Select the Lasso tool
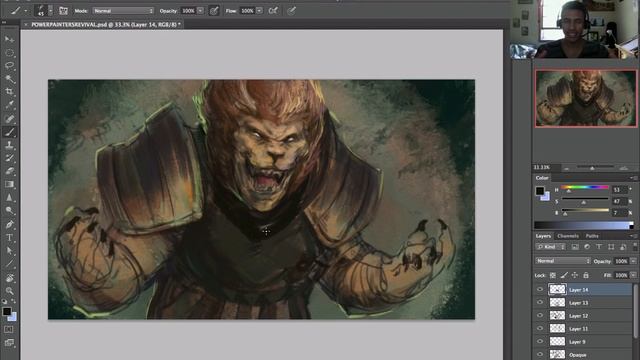 pos(9,66)
